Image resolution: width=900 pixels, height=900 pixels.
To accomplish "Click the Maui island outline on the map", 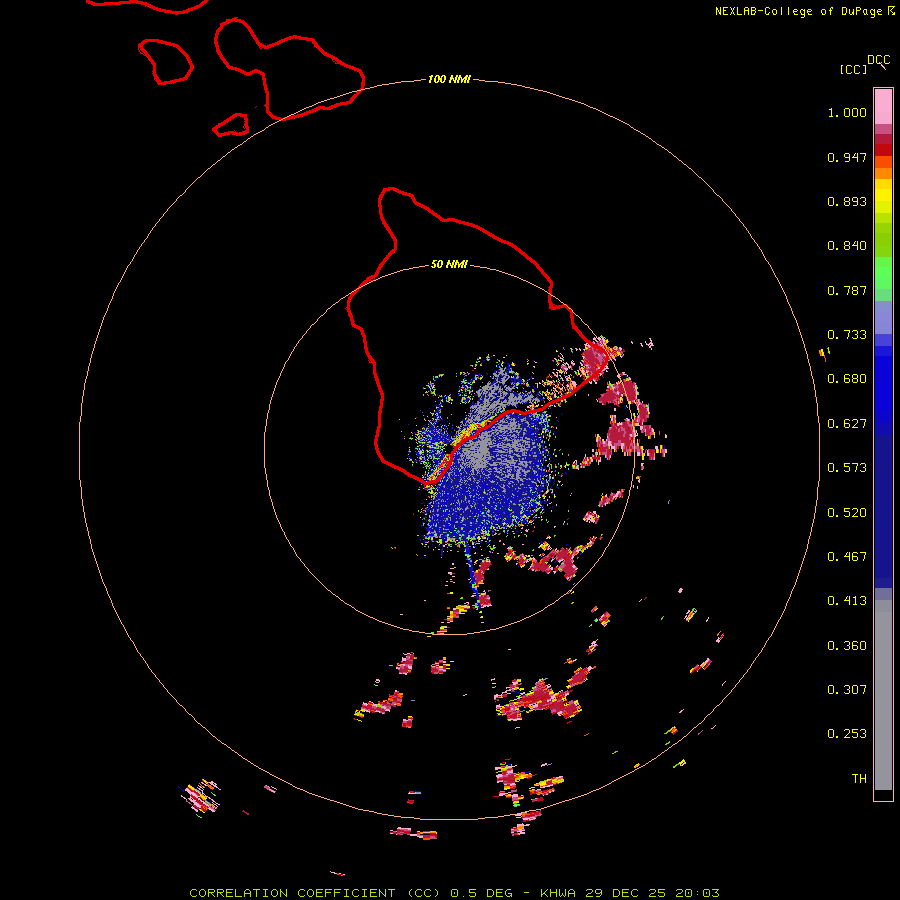I will 289,69.
